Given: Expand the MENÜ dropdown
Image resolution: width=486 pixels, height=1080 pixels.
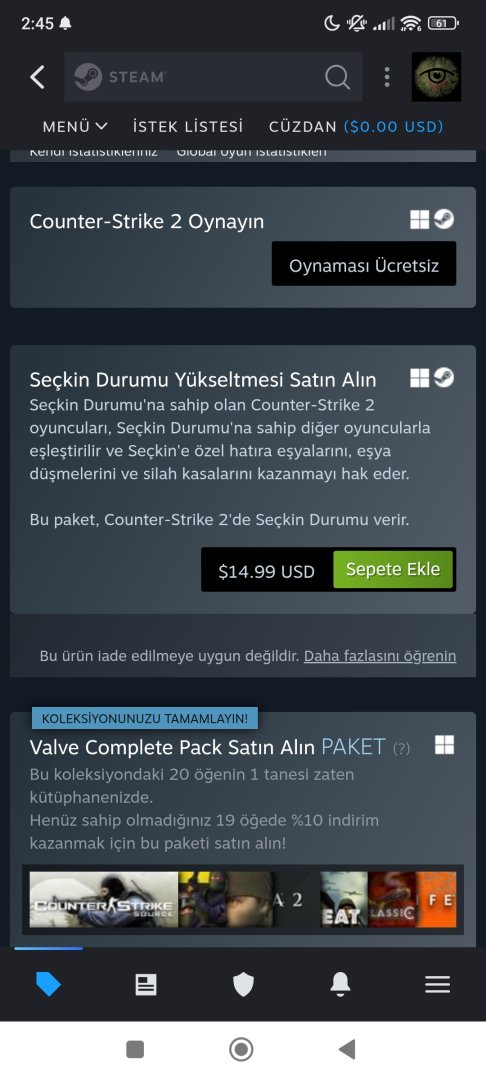Looking at the screenshot, I should click(75, 127).
